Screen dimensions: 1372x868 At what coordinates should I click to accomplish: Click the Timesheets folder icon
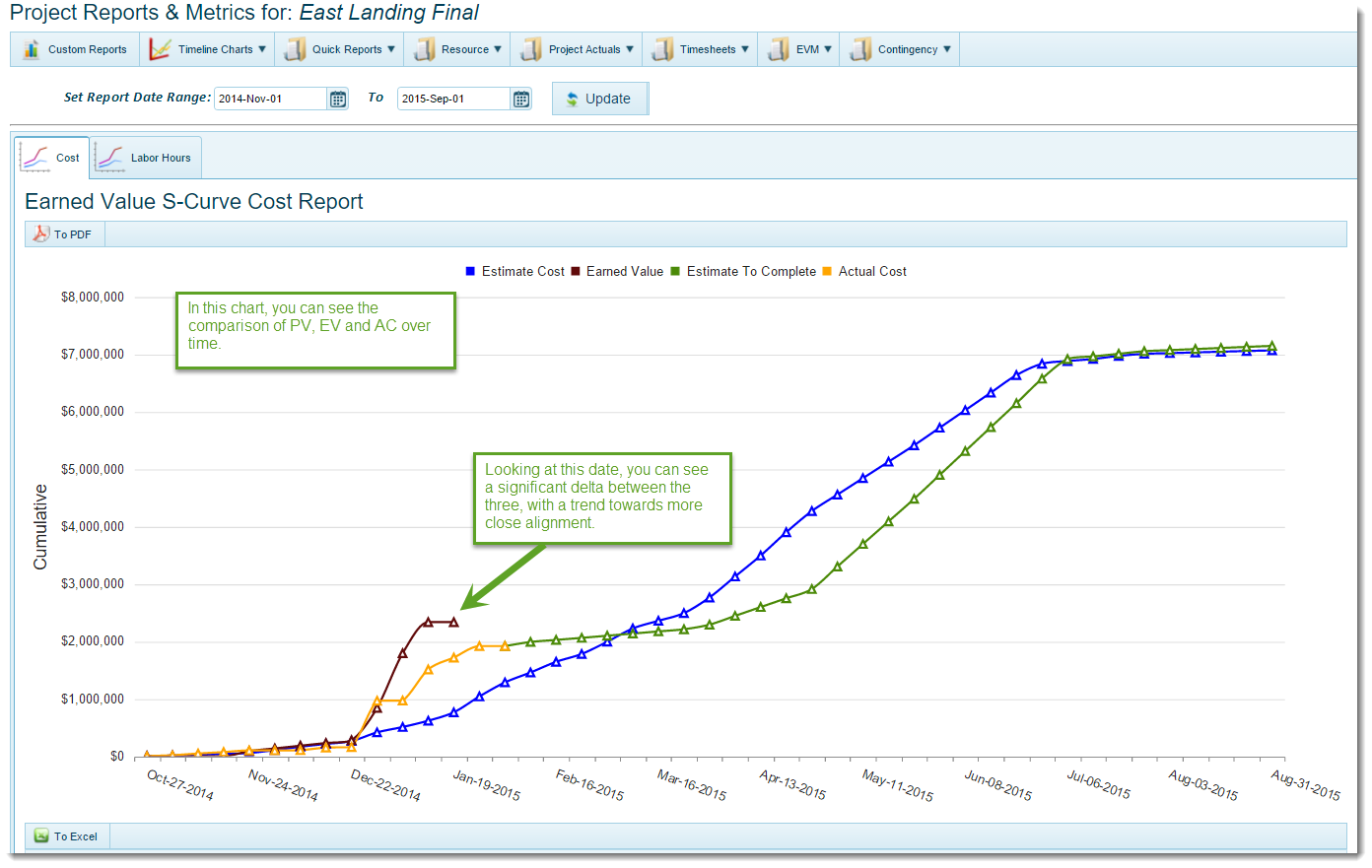coord(662,49)
